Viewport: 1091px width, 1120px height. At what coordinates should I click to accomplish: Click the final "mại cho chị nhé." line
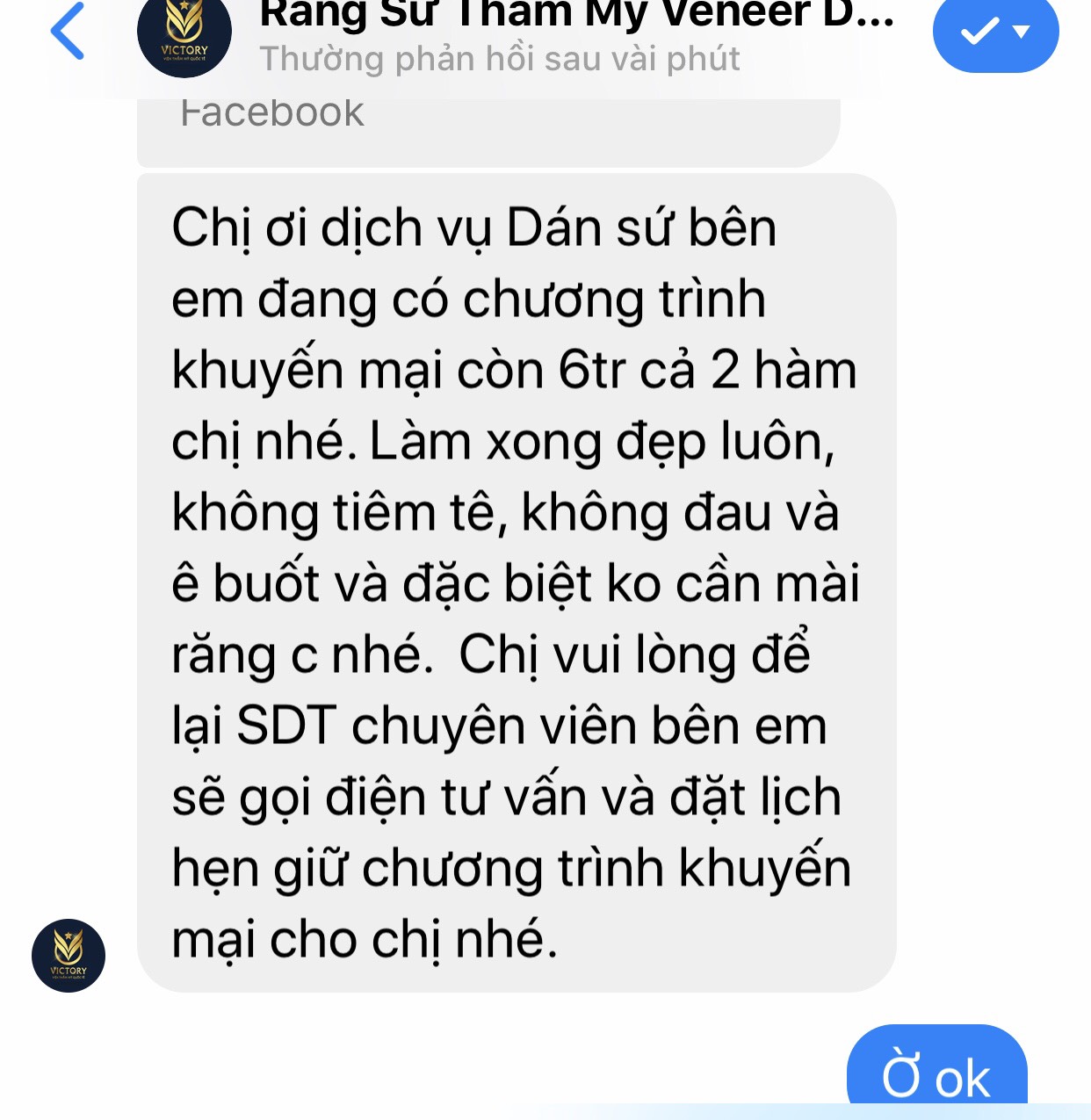pos(365,940)
